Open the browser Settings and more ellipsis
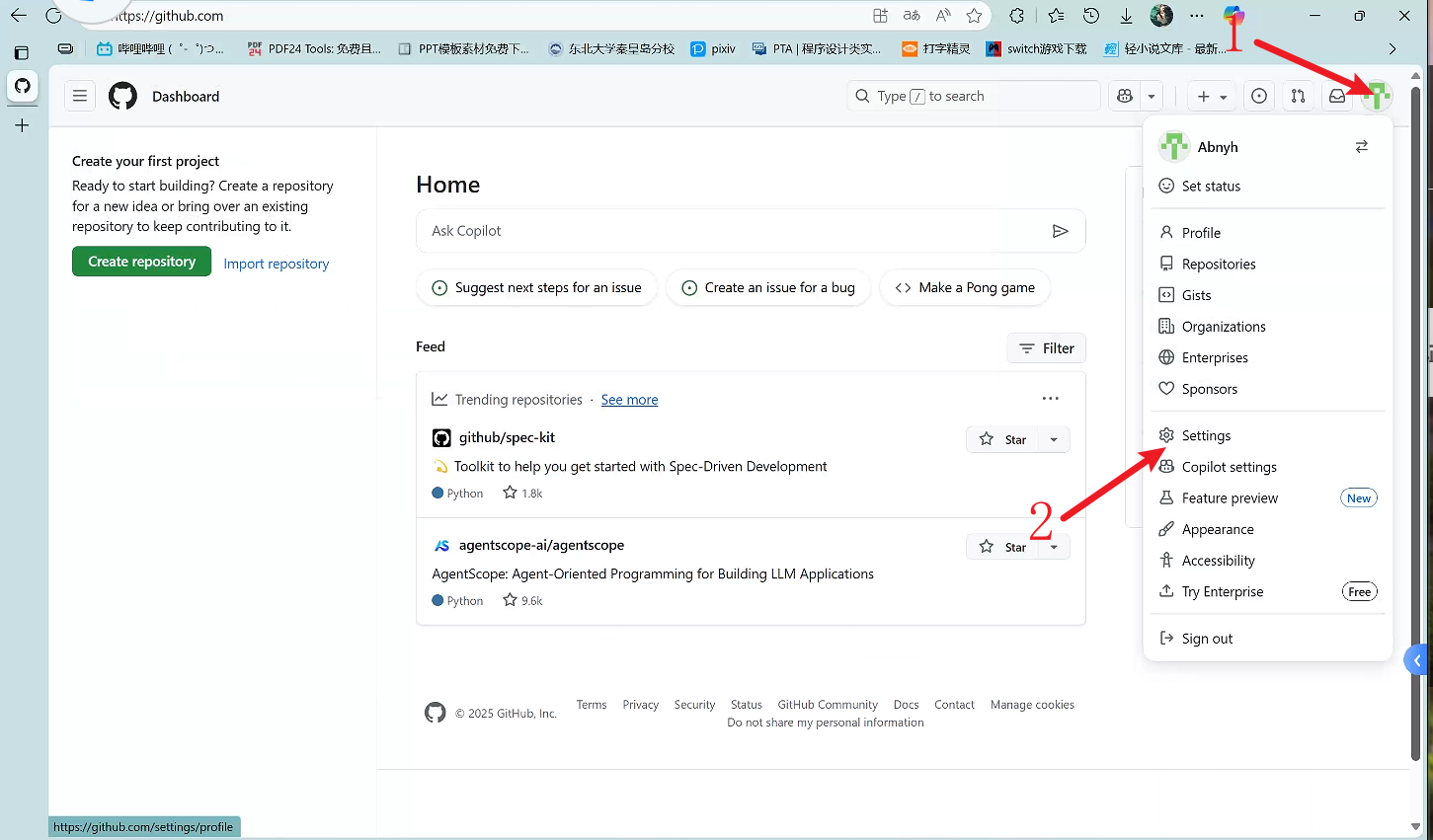 click(x=1197, y=16)
